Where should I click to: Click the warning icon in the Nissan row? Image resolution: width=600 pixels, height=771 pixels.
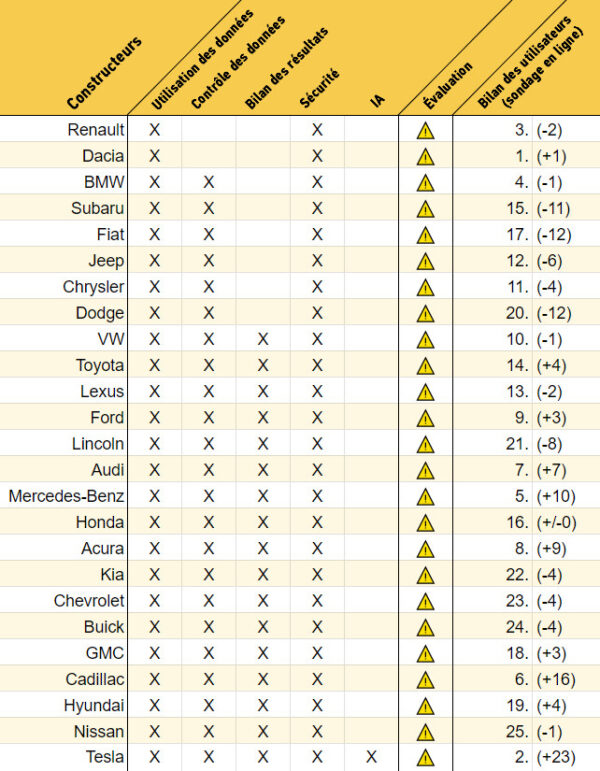(425, 732)
